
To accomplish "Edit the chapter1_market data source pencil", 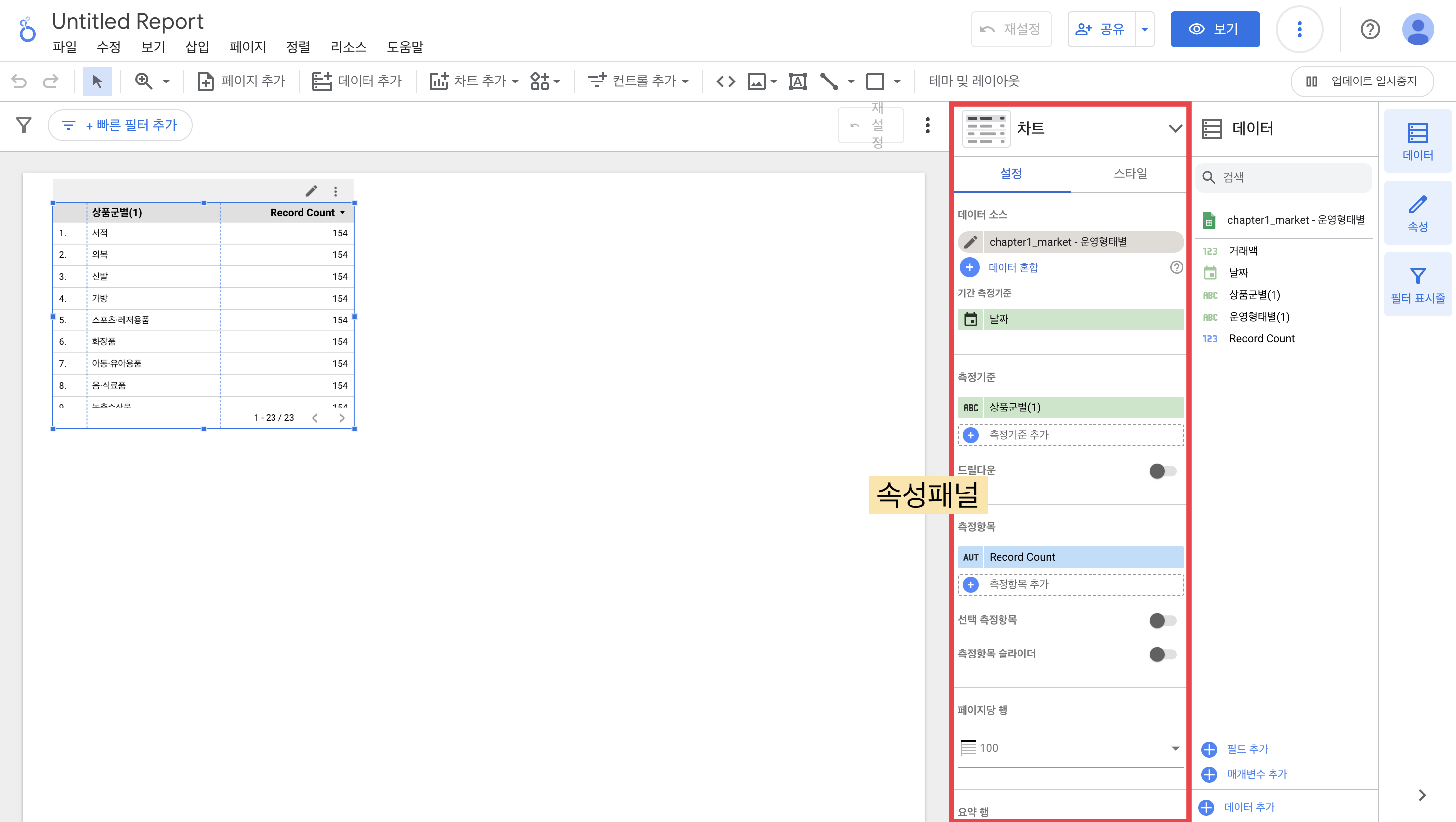I will click(971, 242).
